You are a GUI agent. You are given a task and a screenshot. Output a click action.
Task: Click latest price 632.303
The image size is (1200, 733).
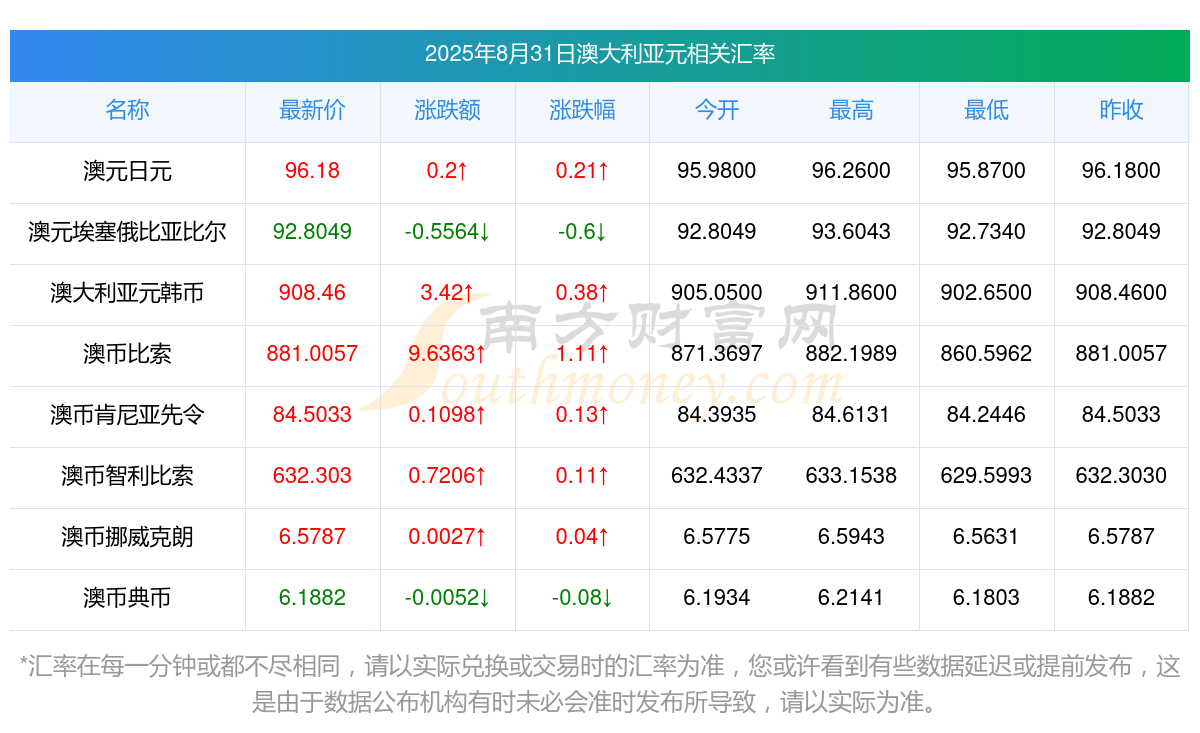tap(312, 476)
